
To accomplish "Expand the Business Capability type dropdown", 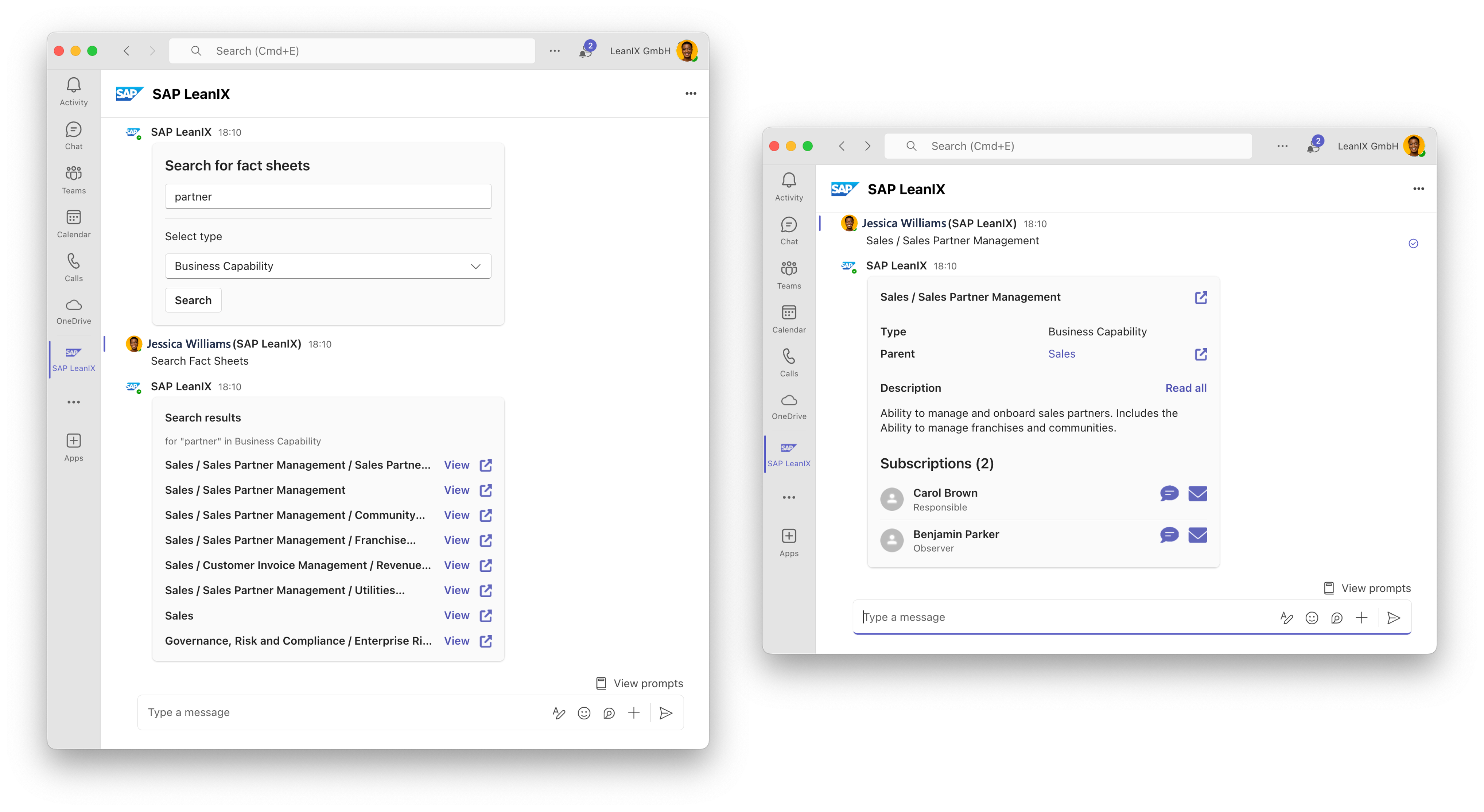I will click(328, 266).
